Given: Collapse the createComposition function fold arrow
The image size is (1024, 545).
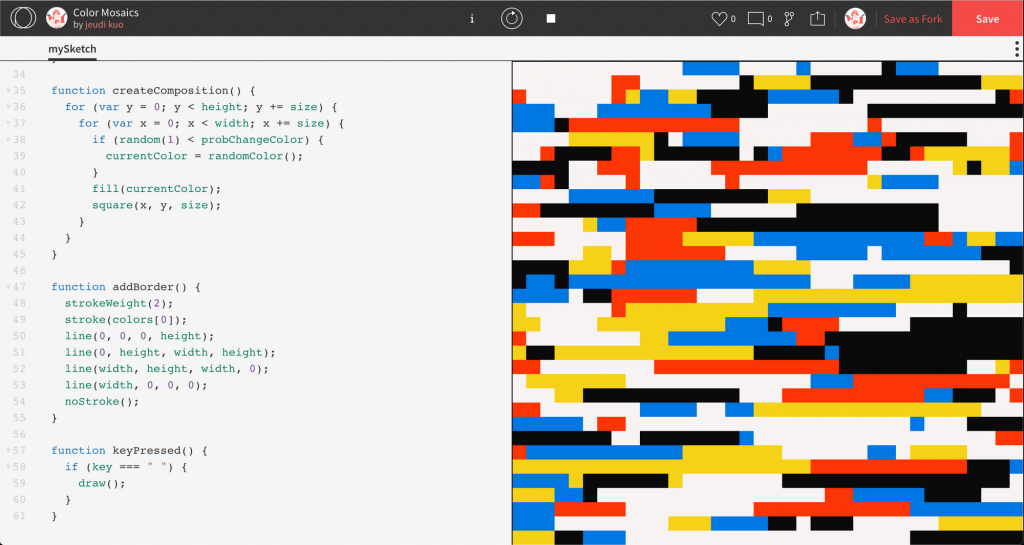Looking at the screenshot, I should [x=8, y=91].
